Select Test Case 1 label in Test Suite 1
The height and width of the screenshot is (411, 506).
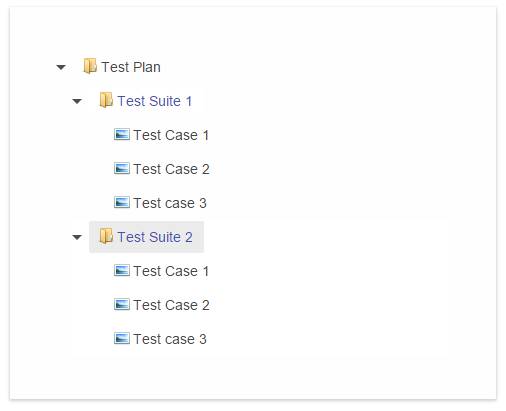point(171,135)
